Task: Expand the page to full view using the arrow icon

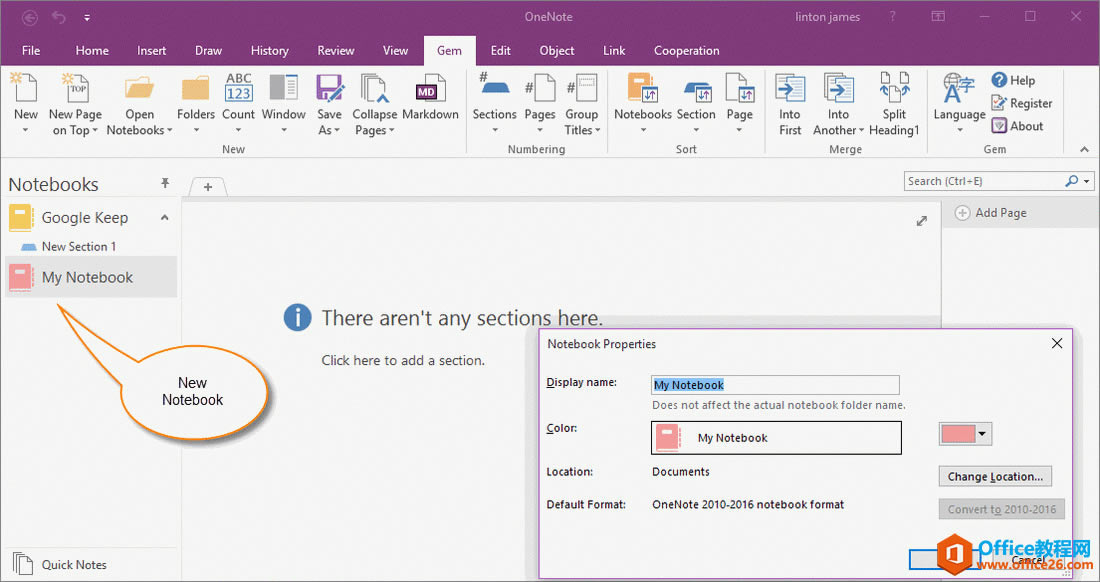Action: coord(922,221)
